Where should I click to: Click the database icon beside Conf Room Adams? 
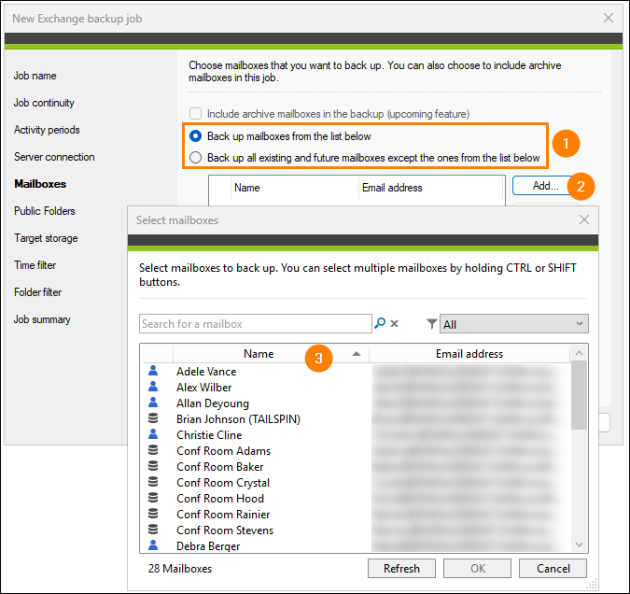click(x=153, y=450)
